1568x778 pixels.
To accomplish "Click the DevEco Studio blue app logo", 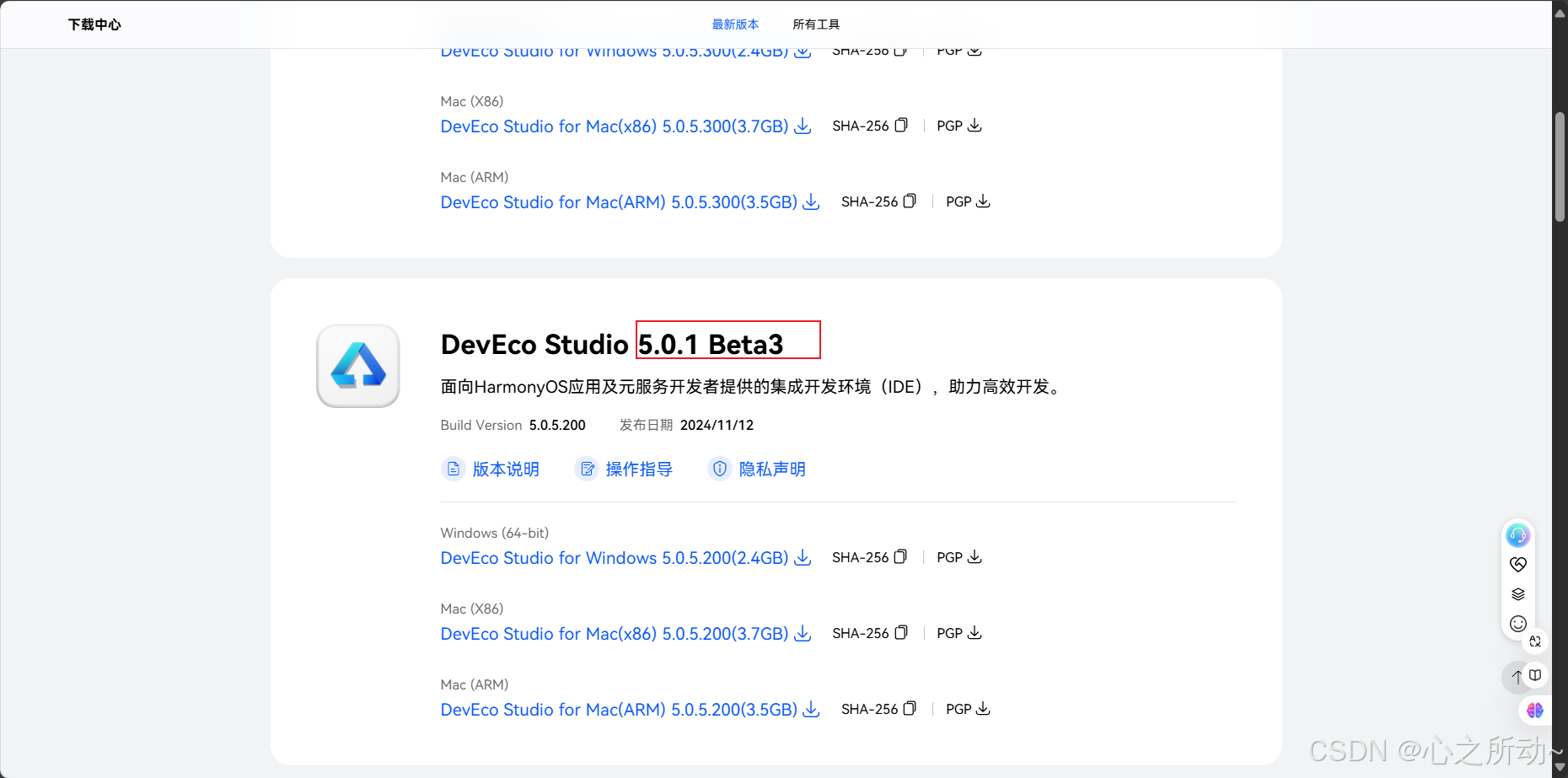I will pyautogui.click(x=357, y=366).
